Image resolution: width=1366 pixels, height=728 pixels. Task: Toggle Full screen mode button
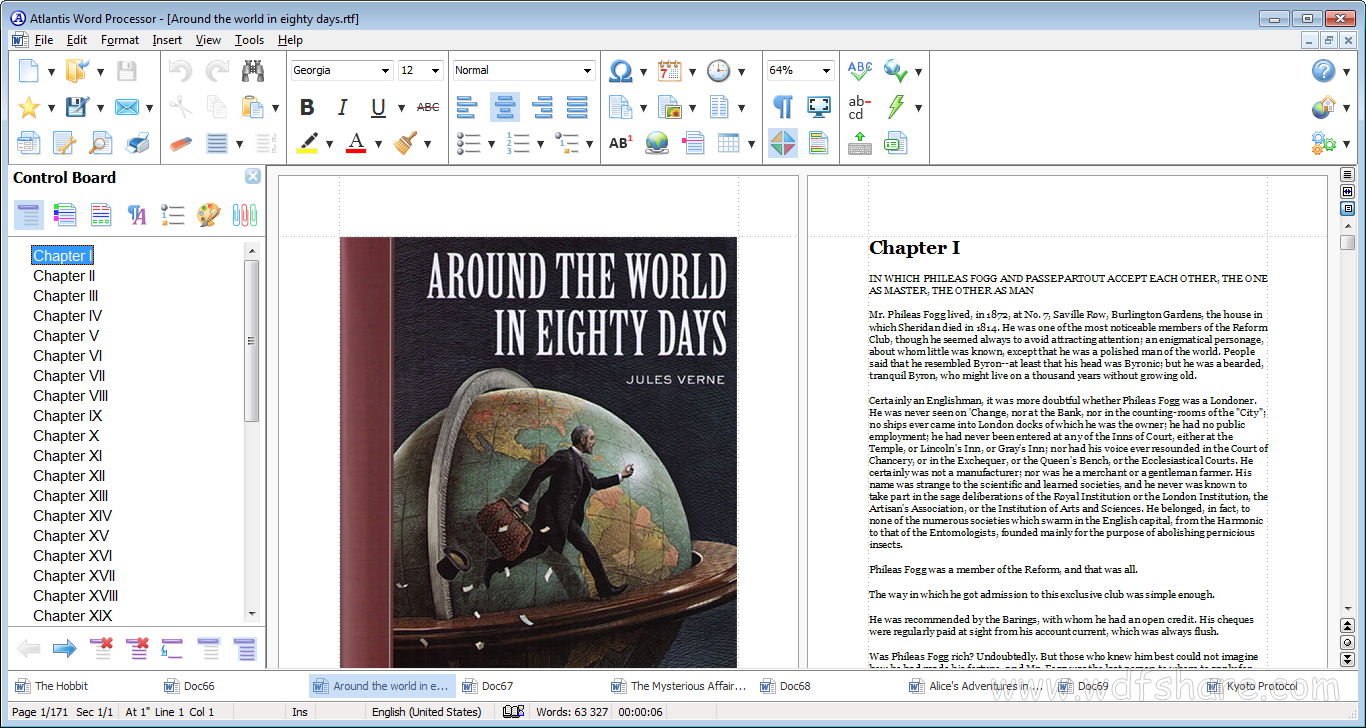[x=819, y=107]
